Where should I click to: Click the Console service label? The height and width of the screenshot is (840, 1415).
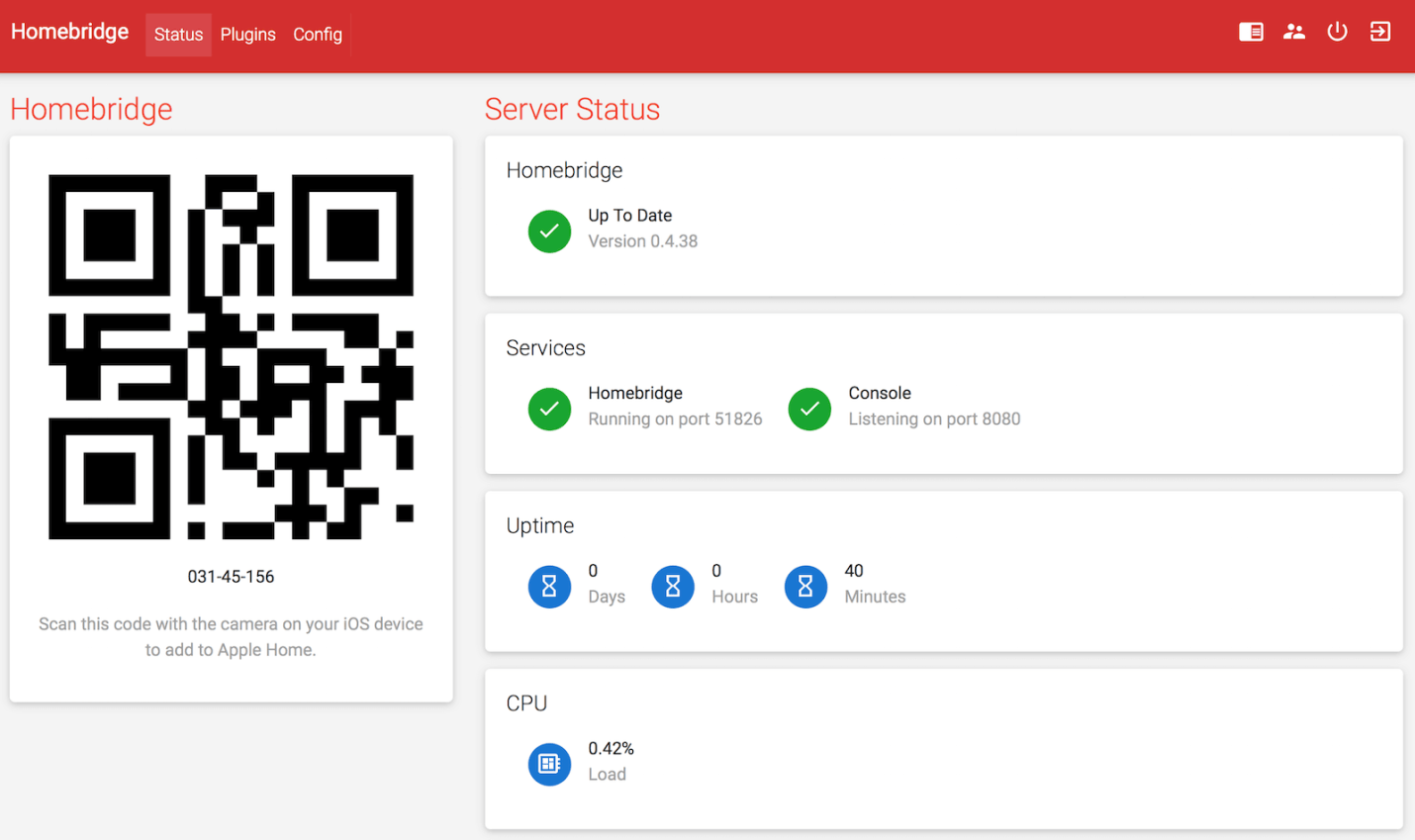pyautogui.click(x=880, y=393)
